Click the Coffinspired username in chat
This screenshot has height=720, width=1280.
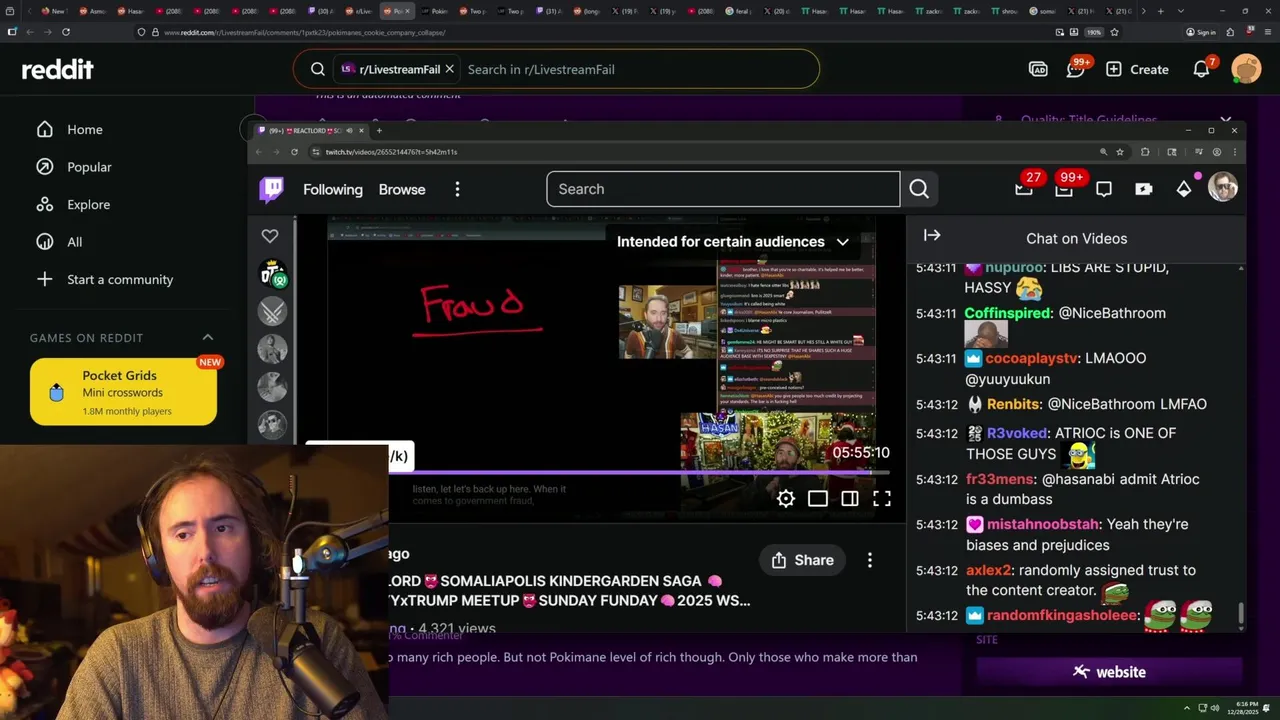click(1008, 313)
